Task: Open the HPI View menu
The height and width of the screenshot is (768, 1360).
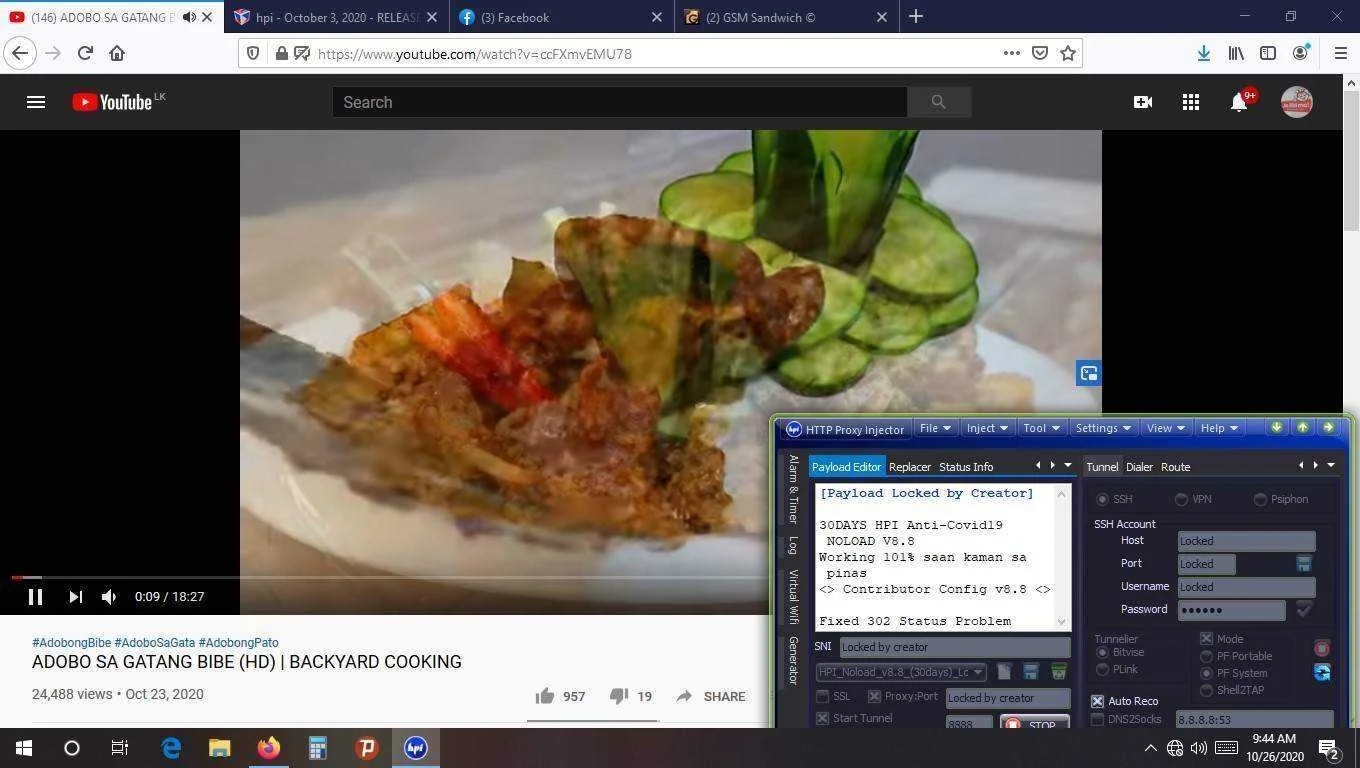Action: pos(1165,428)
